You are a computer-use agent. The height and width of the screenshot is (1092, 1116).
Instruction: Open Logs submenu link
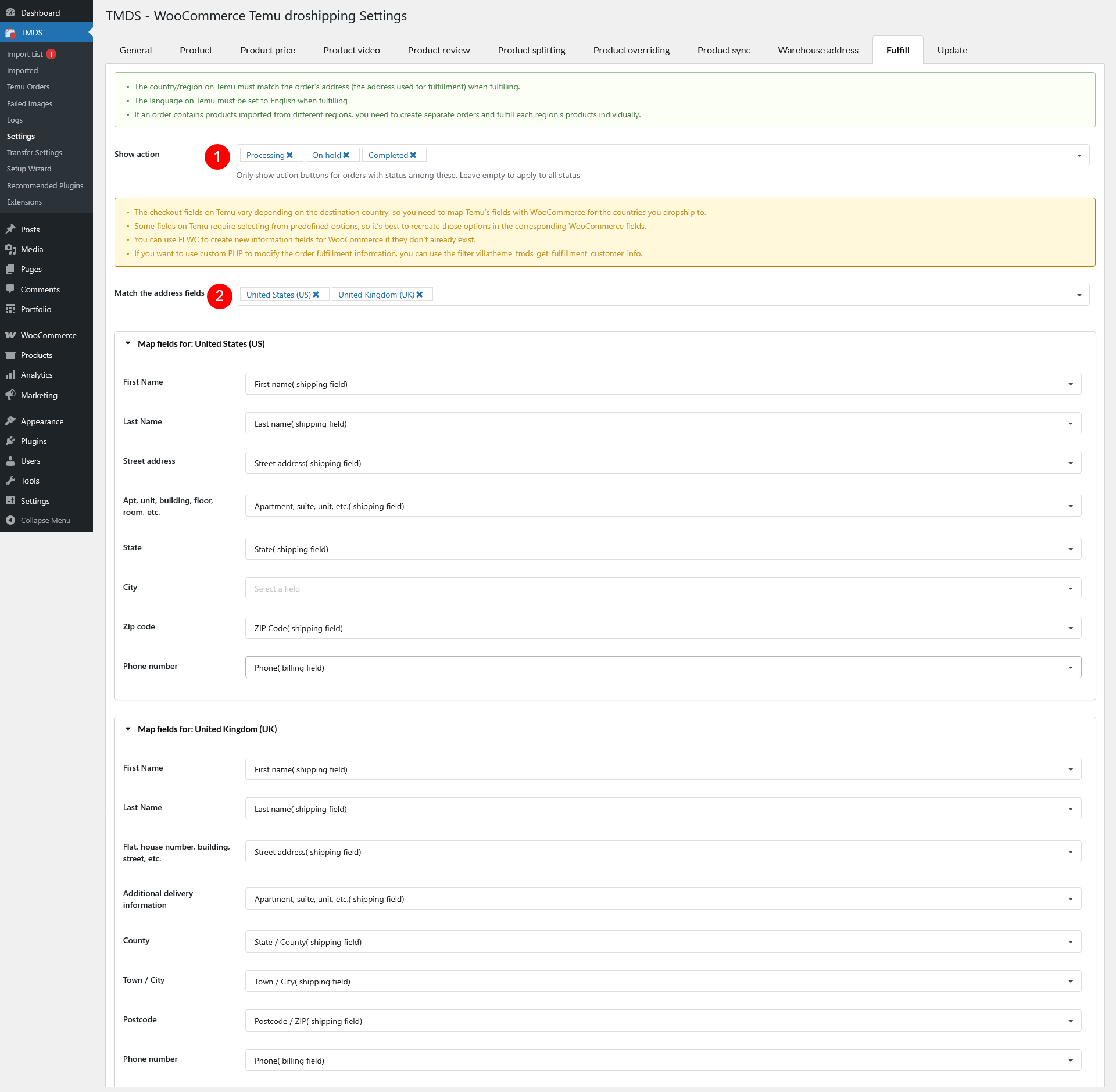pos(15,120)
